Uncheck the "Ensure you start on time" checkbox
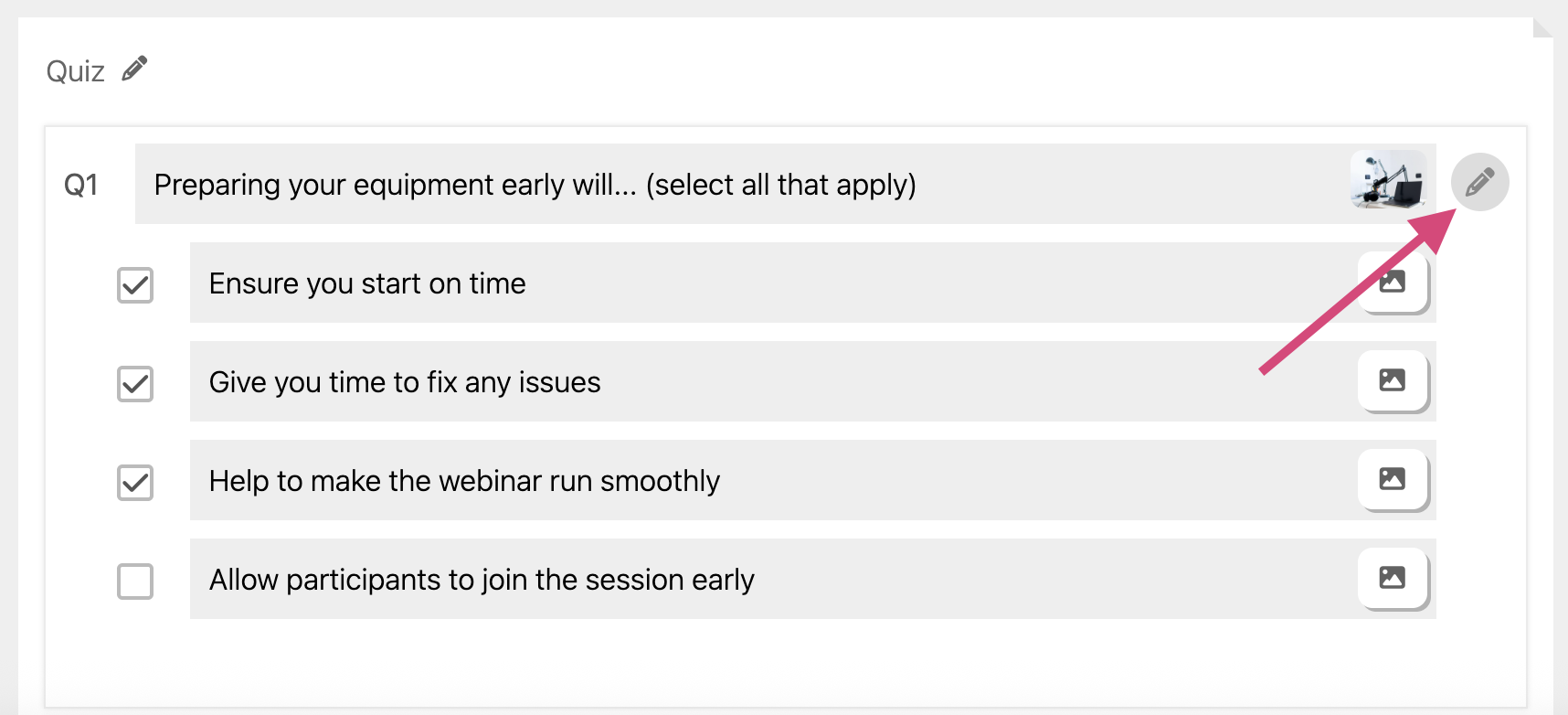The image size is (1568, 715). 135,285
